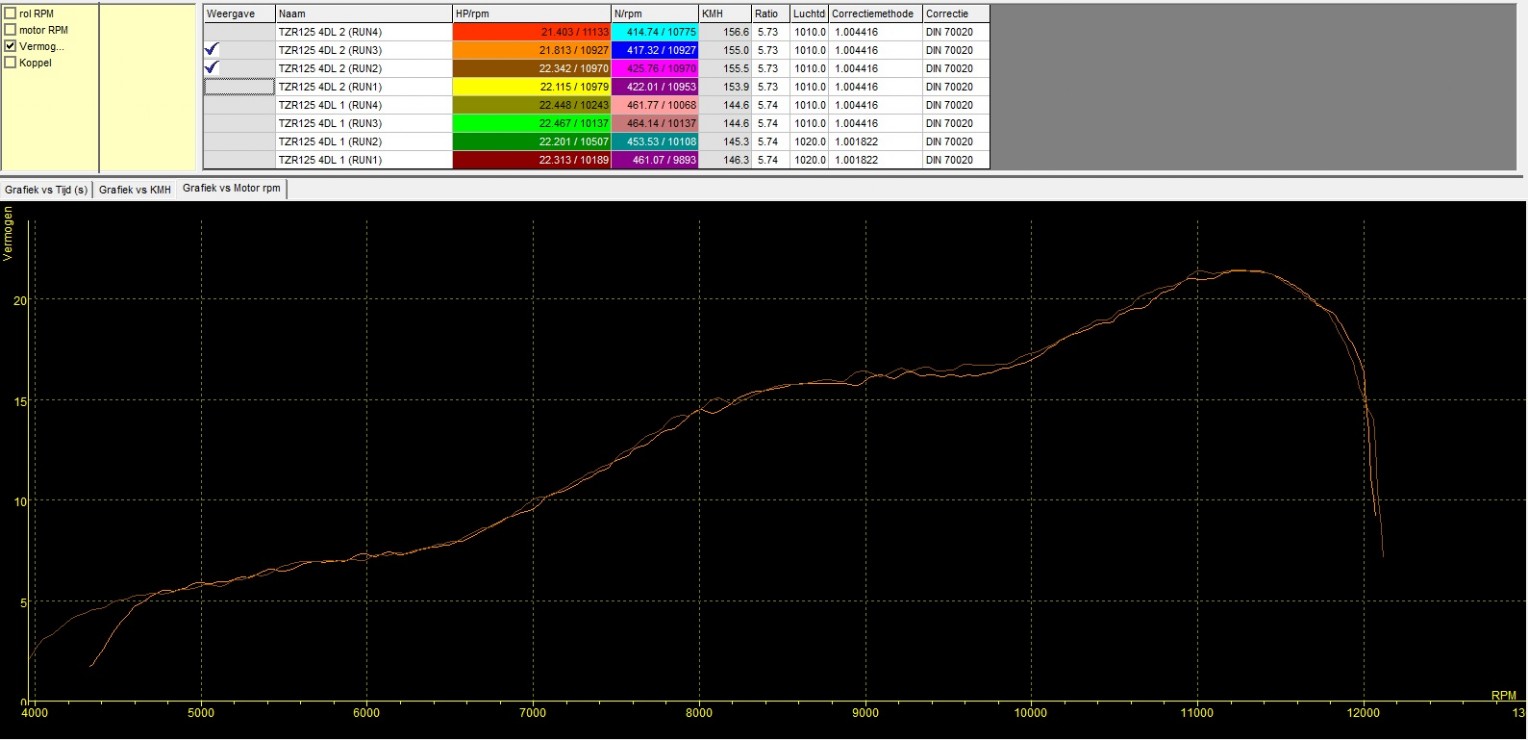Enable the rol RPM checkbox
Screen dimensions: 1528x740
click(x=10, y=14)
